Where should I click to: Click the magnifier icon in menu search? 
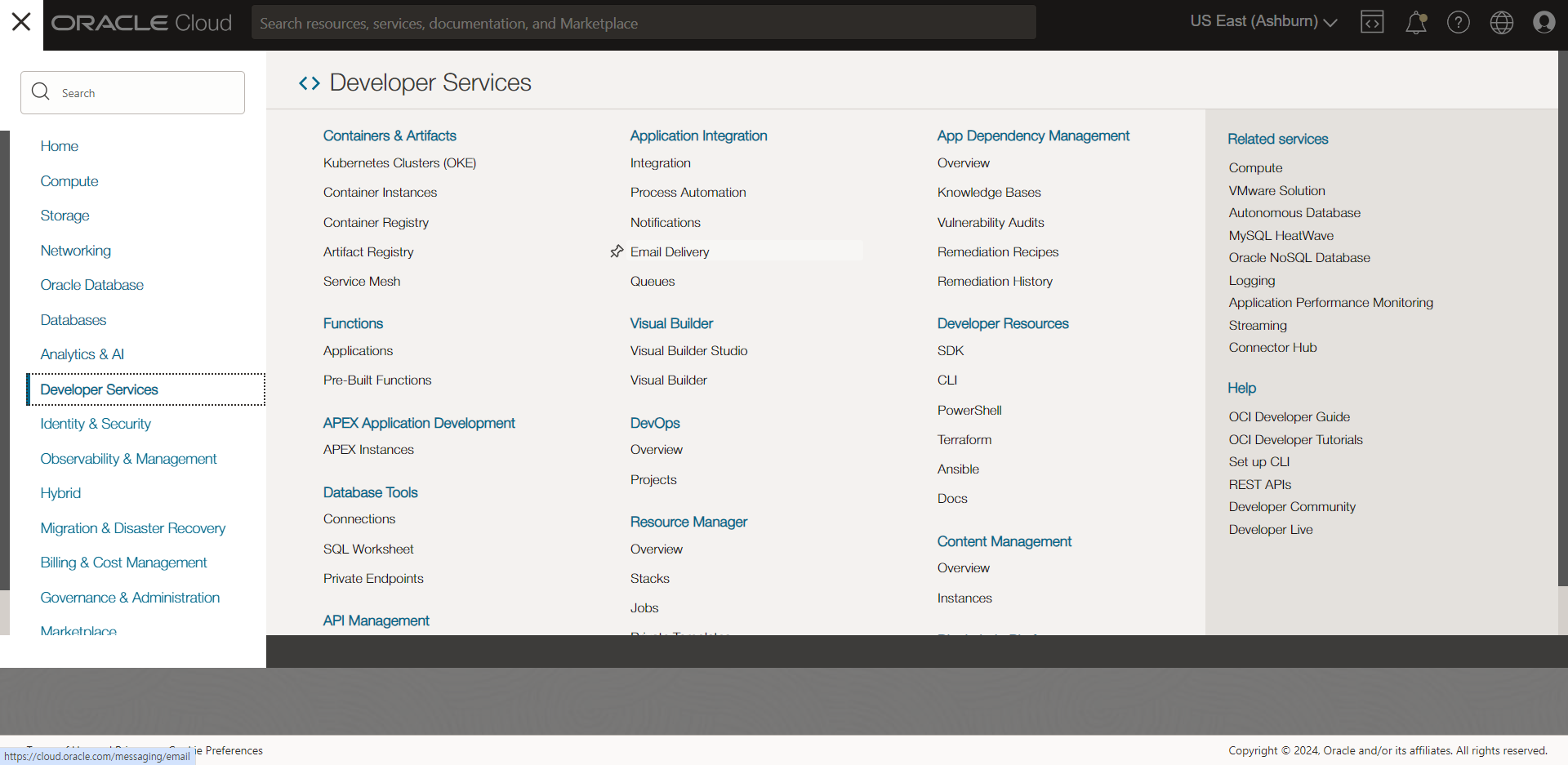click(41, 91)
